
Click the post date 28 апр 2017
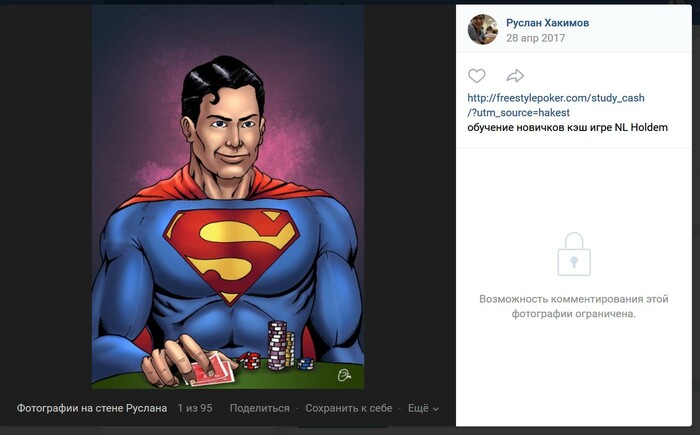pos(535,38)
